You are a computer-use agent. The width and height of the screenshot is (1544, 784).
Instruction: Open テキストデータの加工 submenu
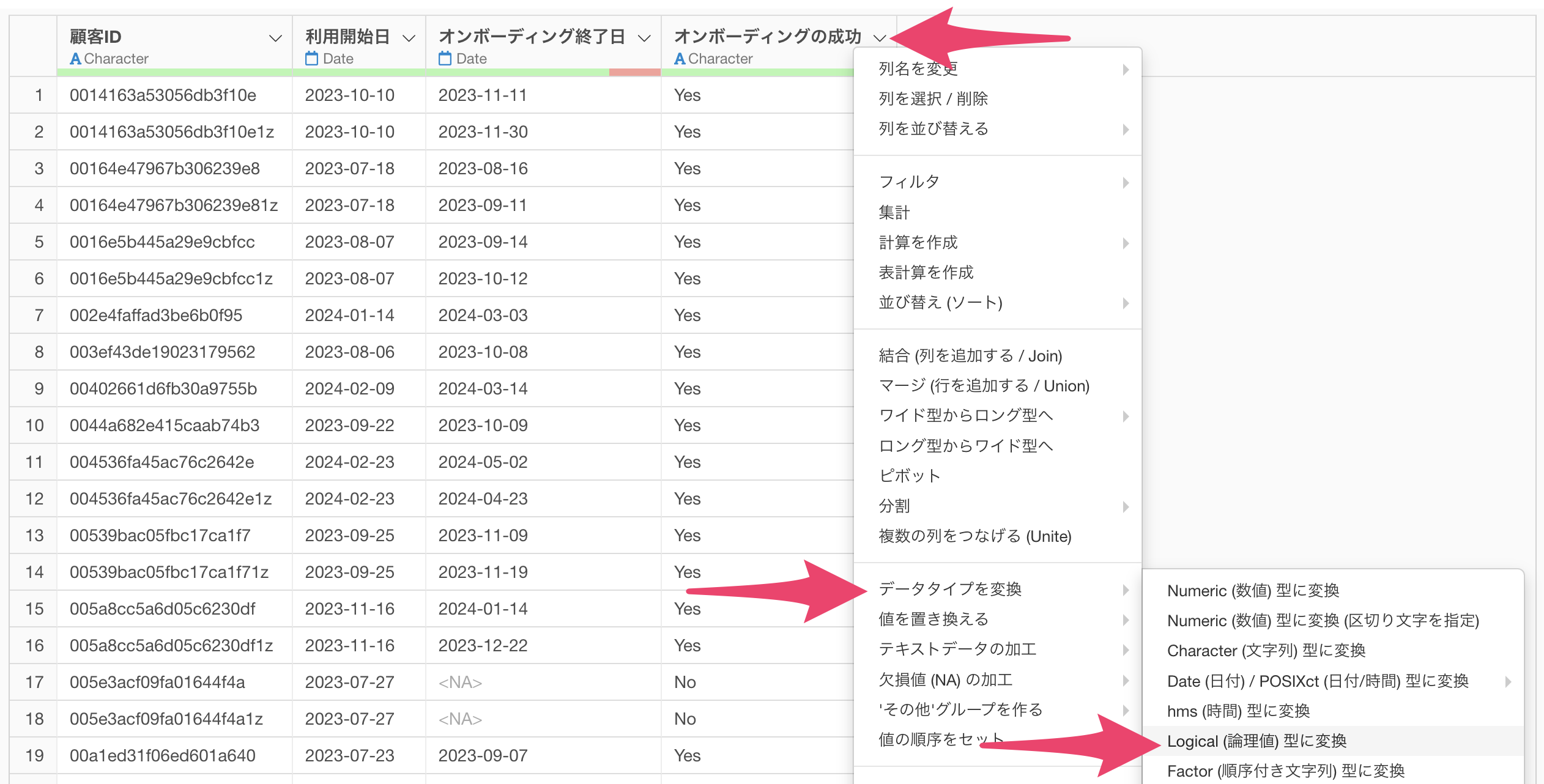click(x=997, y=649)
